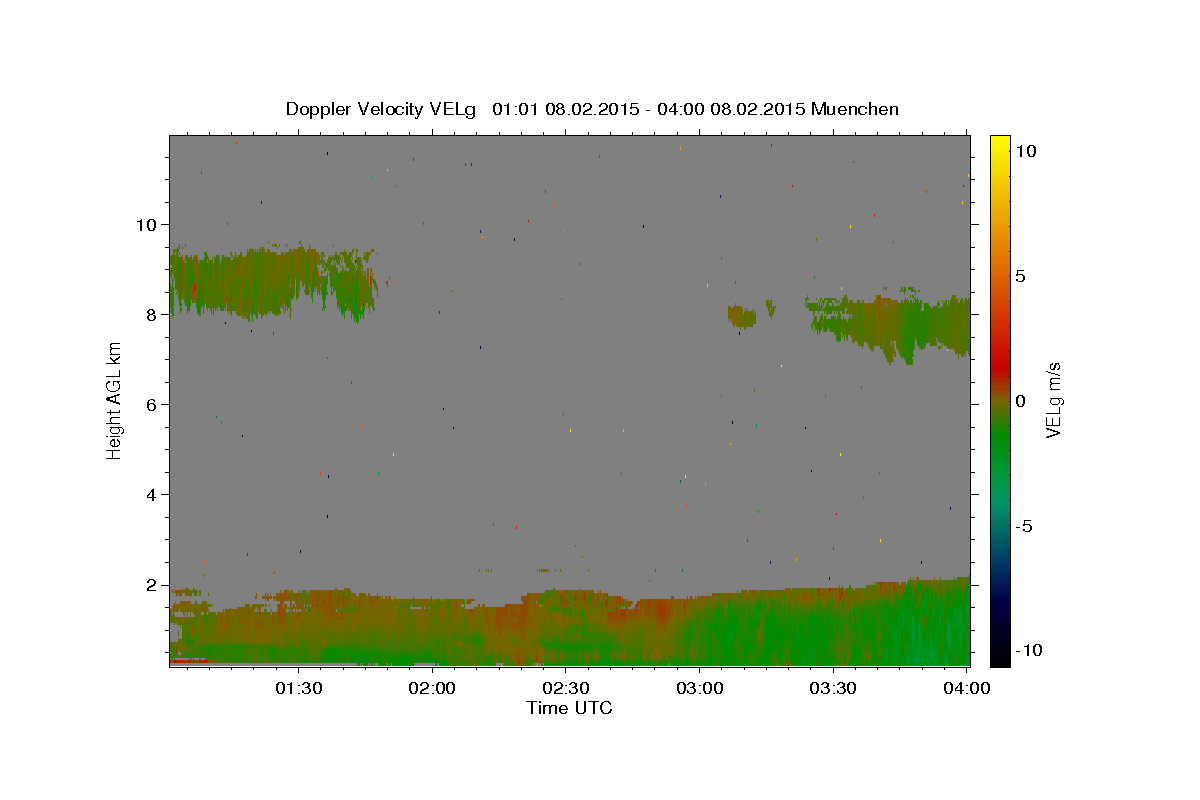
Task: Click the date range '01:01 08.02.2015' in title
Action: (565, 108)
